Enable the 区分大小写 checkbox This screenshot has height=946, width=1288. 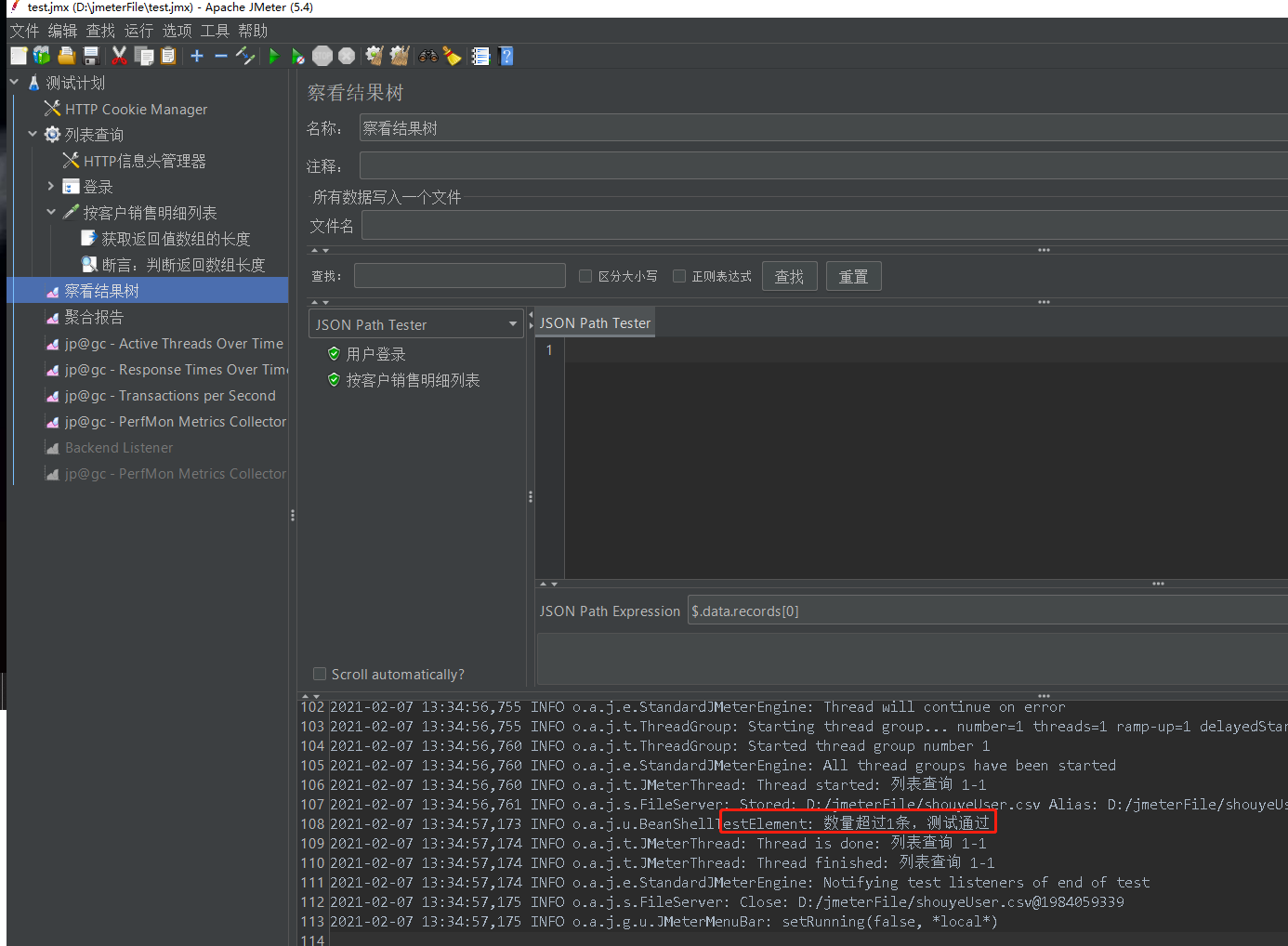point(585,276)
